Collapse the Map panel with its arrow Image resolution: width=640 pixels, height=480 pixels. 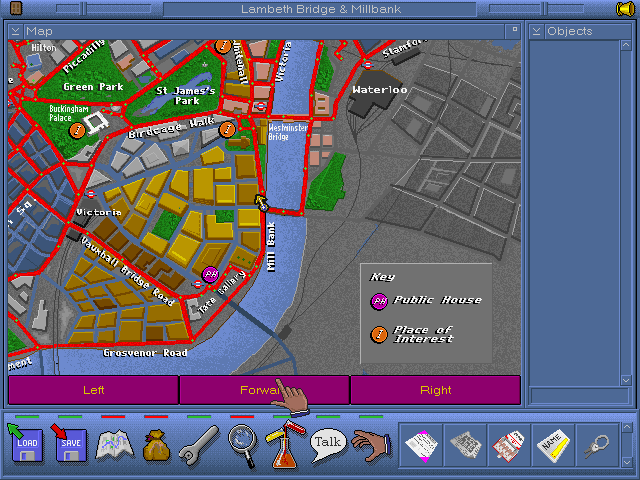(16, 31)
